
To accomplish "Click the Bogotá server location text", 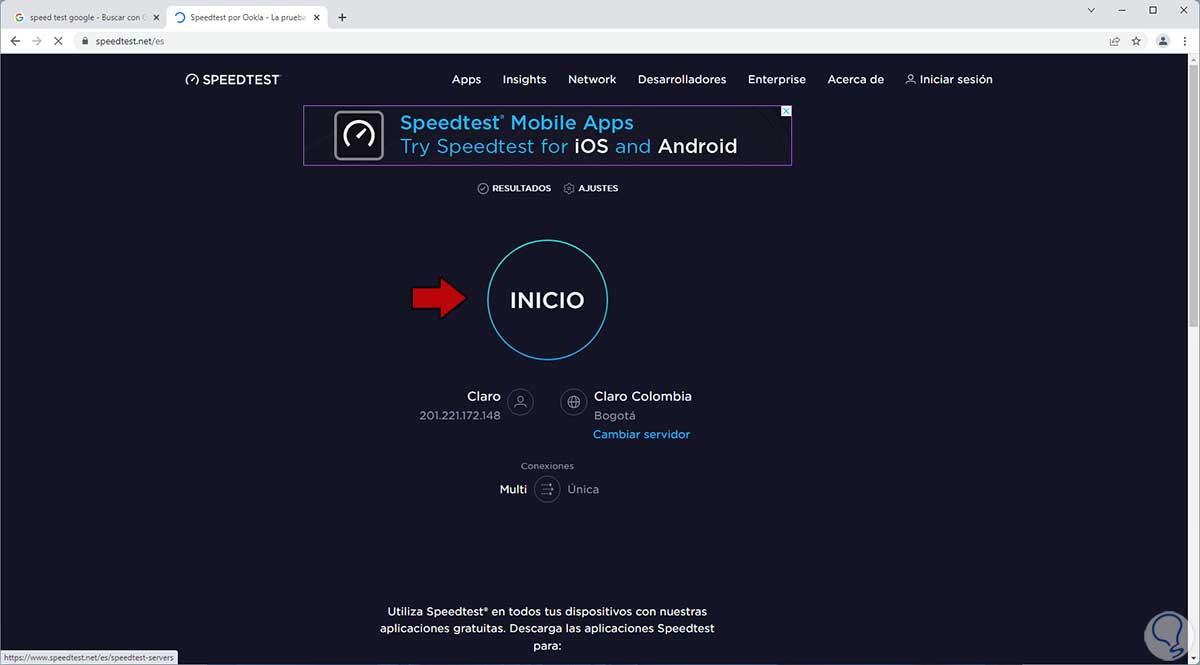I will click(x=615, y=415).
